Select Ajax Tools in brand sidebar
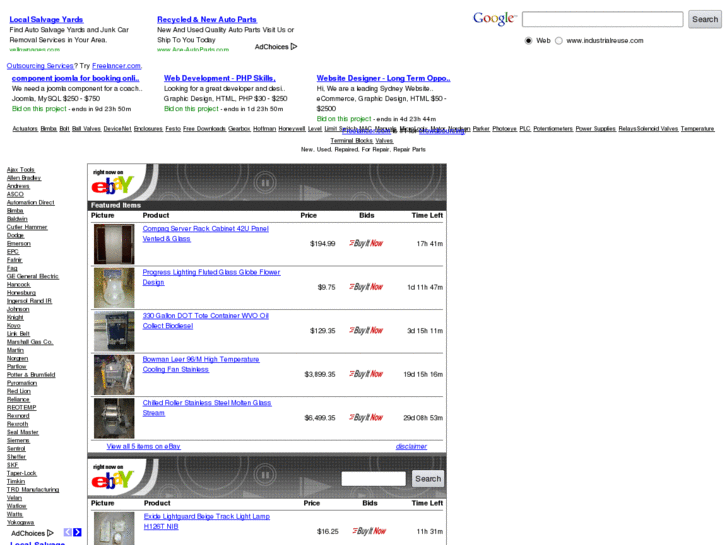 (21, 170)
